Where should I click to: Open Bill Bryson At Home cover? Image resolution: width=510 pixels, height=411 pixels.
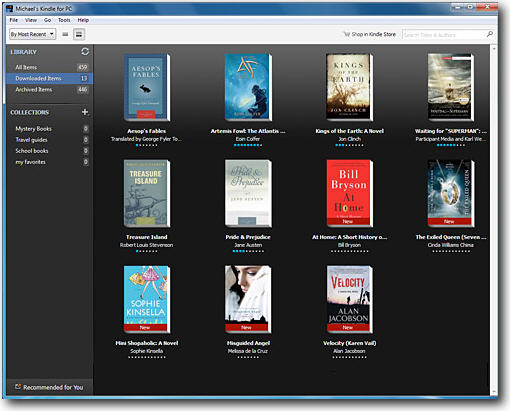(x=349, y=193)
